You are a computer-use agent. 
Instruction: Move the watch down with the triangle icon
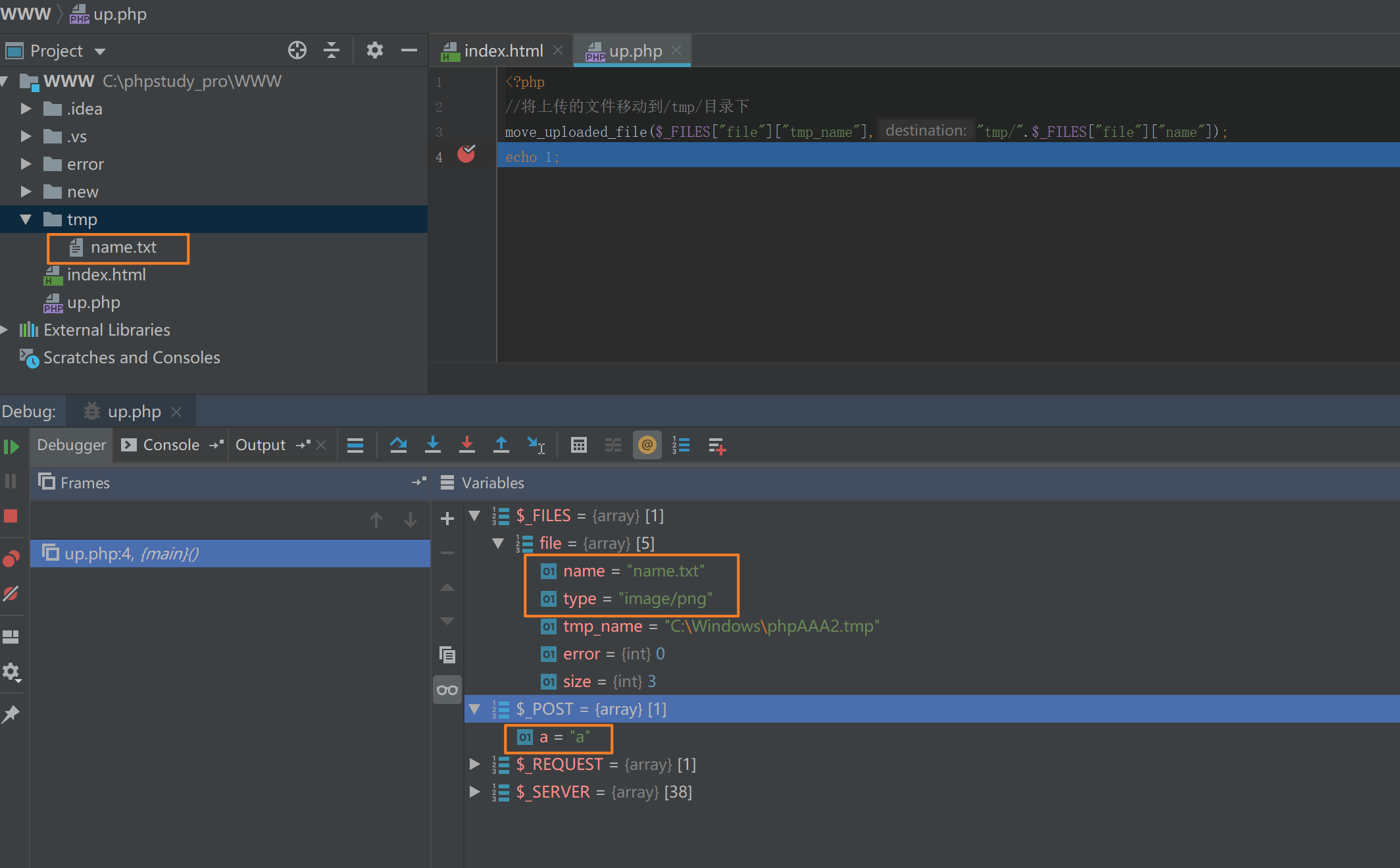(x=447, y=621)
